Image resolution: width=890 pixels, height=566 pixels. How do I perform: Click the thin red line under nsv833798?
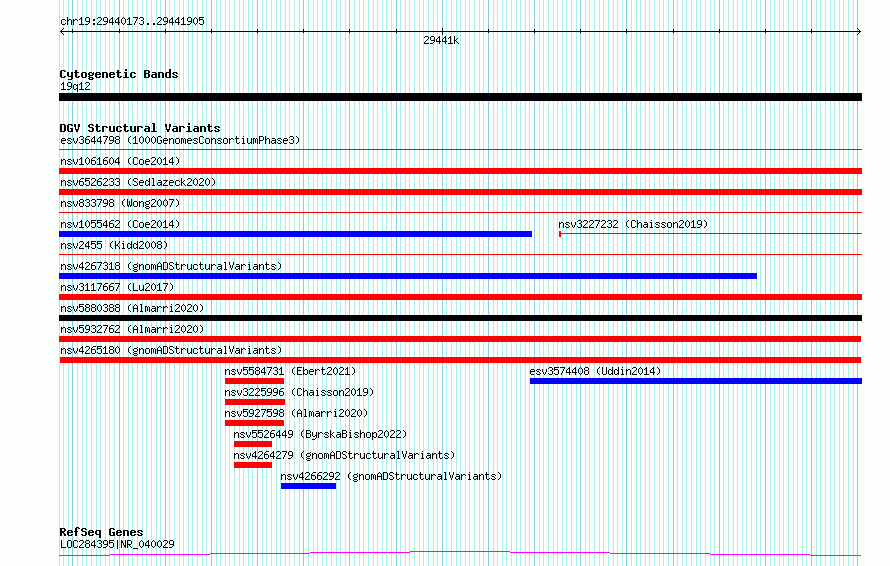[460, 213]
